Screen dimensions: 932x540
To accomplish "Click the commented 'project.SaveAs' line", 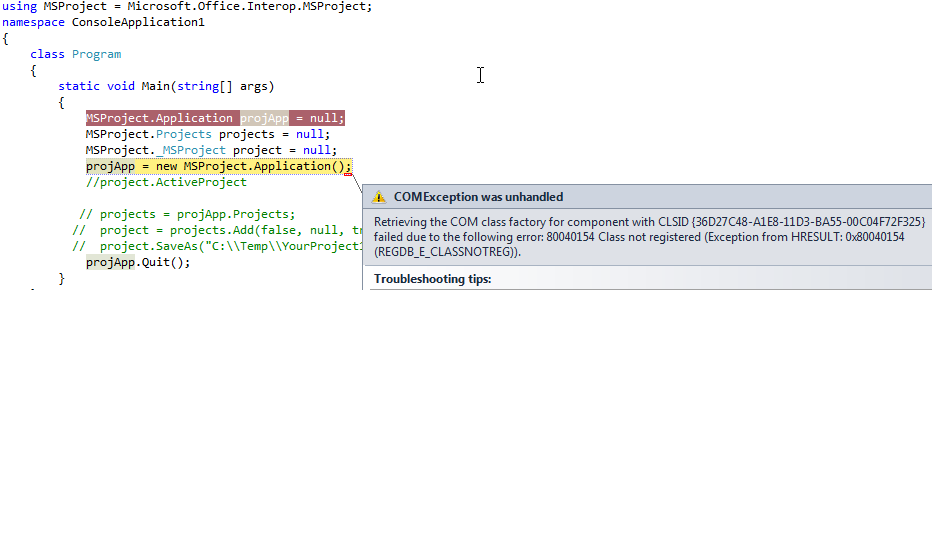I will coord(218,247).
